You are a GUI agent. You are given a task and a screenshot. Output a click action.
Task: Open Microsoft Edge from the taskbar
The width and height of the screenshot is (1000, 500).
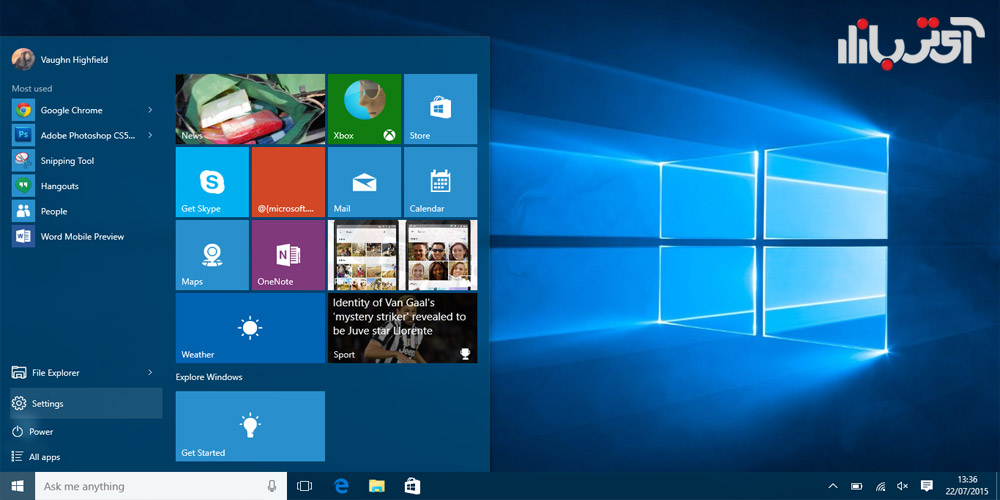pyautogui.click(x=342, y=486)
